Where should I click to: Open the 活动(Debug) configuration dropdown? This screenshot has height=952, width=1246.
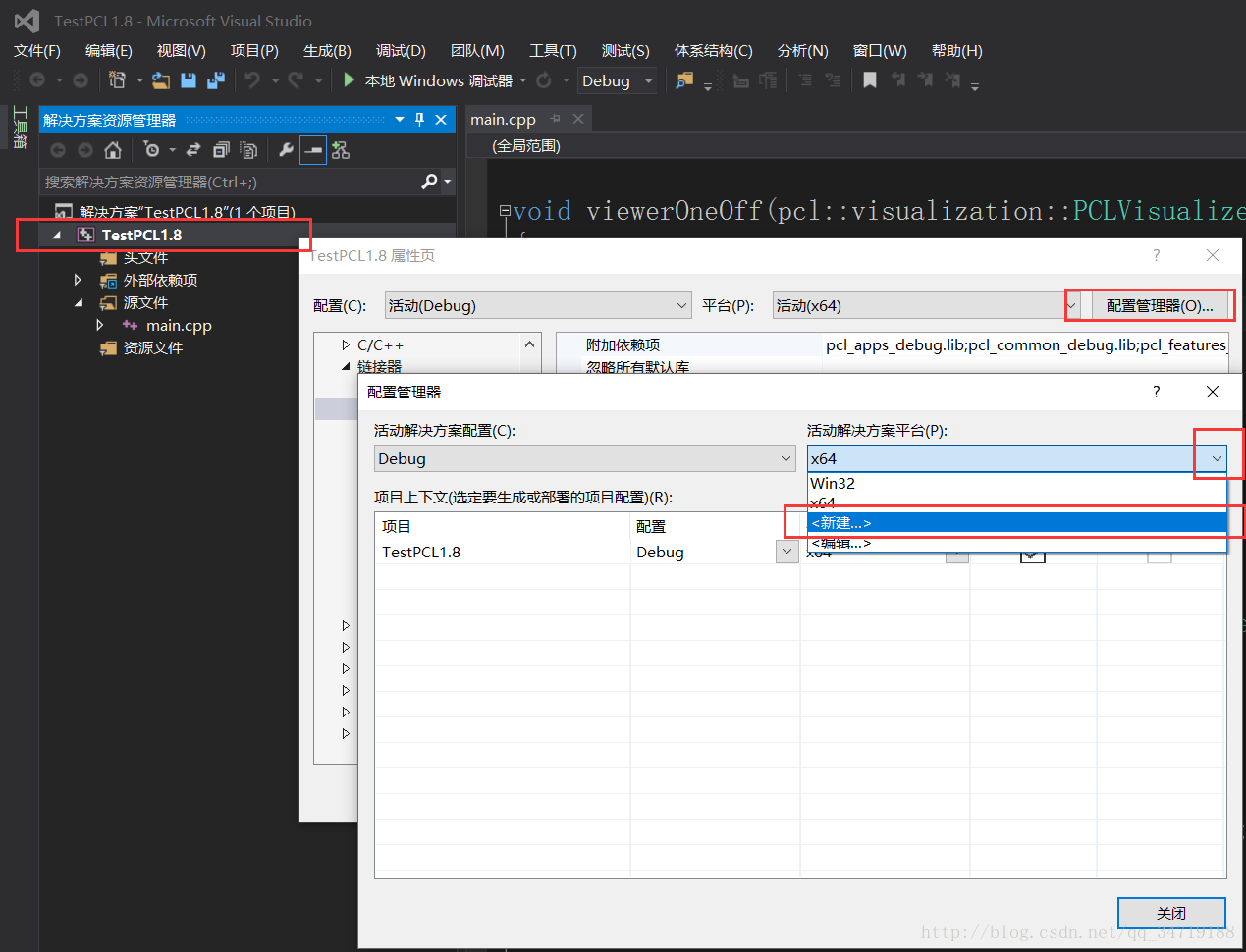538,305
